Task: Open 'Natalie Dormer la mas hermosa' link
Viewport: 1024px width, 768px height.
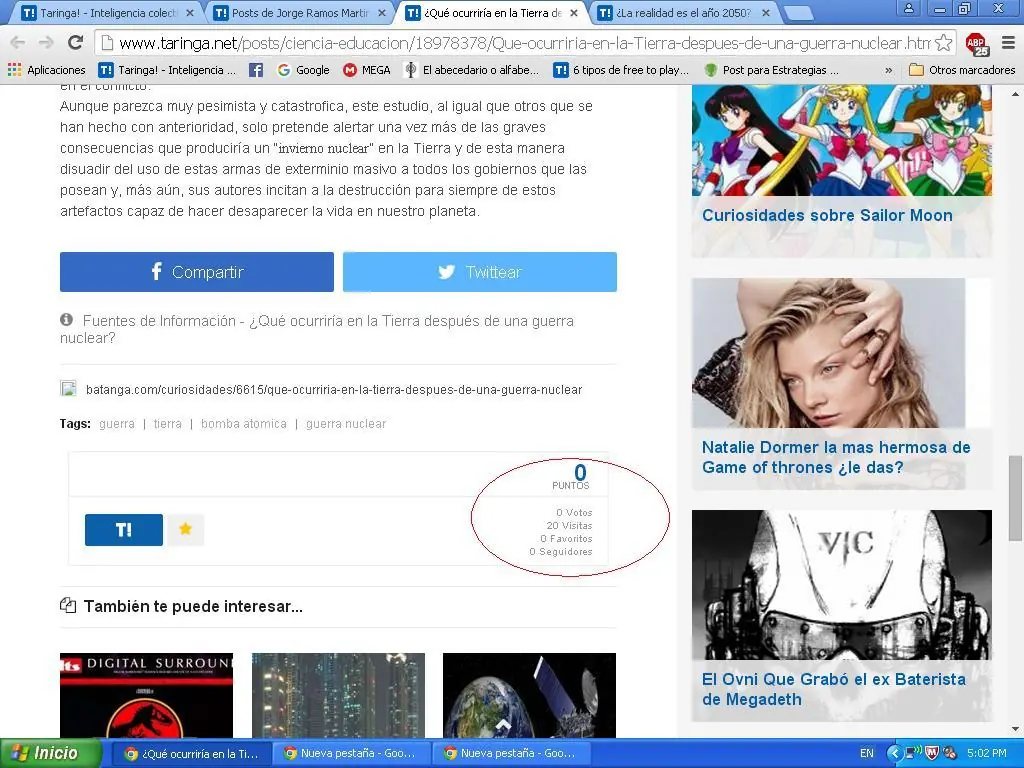Action: point(836,457)
